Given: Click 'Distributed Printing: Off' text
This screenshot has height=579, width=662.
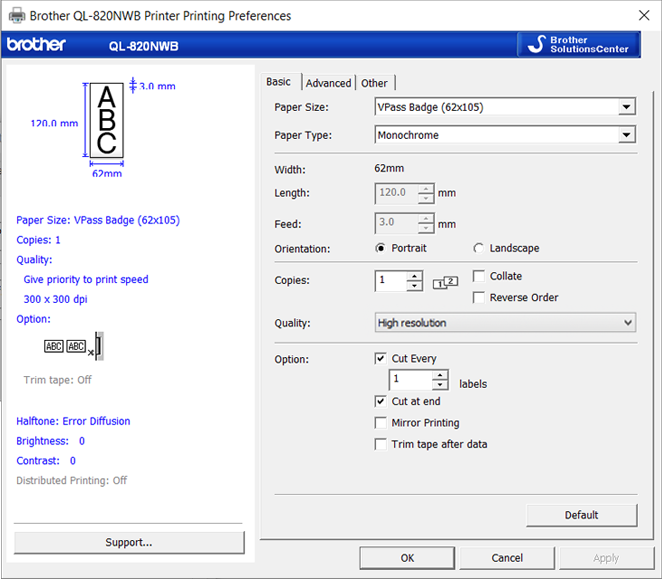Looking at the screenshot, I should tap(71, 480).
